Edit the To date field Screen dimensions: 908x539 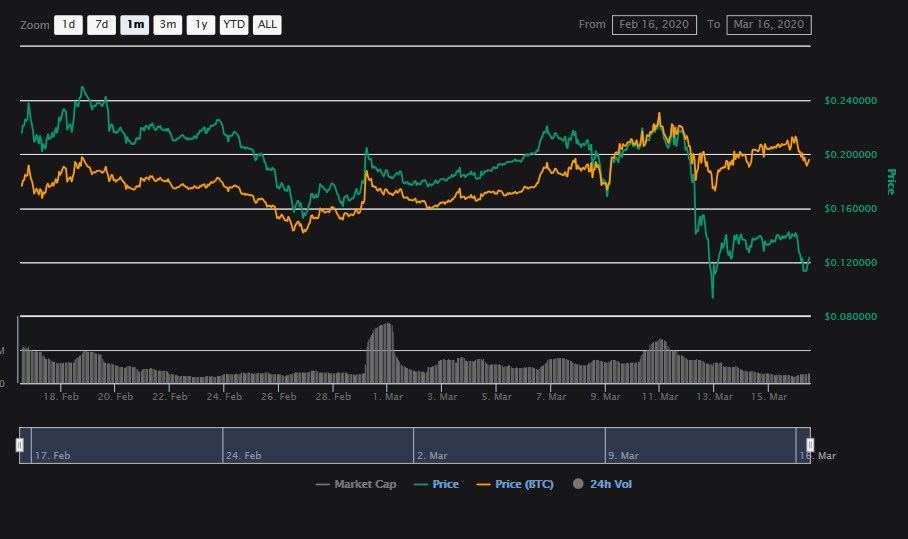coord(769,25)
